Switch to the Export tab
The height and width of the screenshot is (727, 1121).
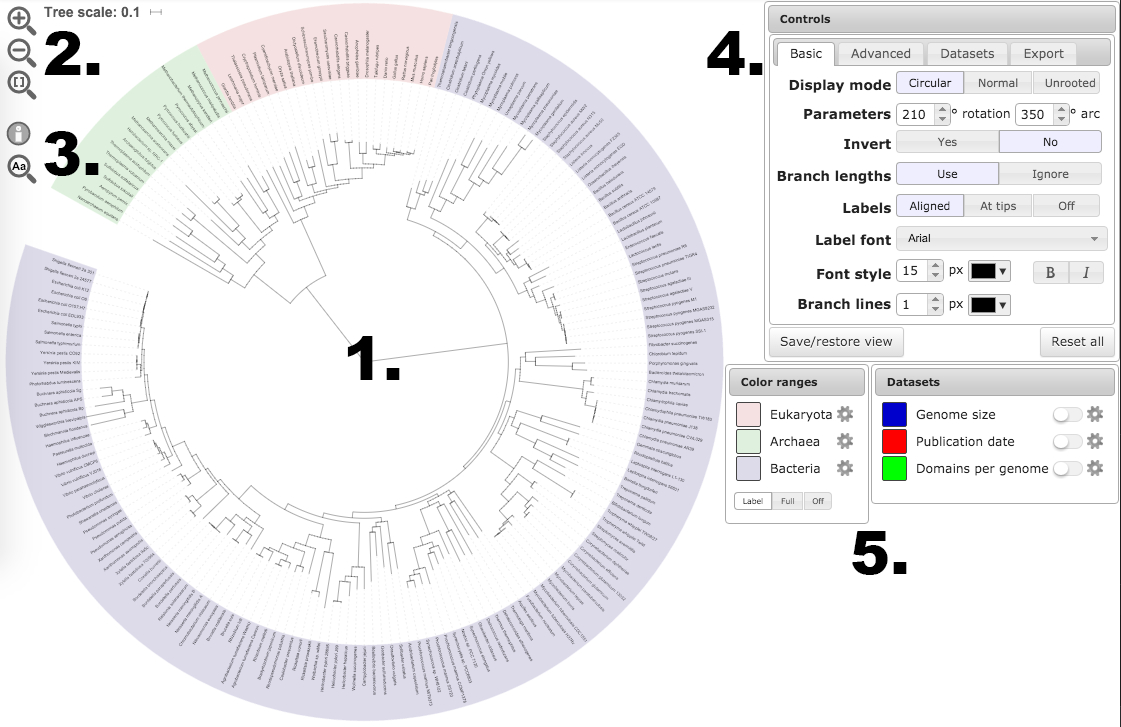click(1043, 54)
